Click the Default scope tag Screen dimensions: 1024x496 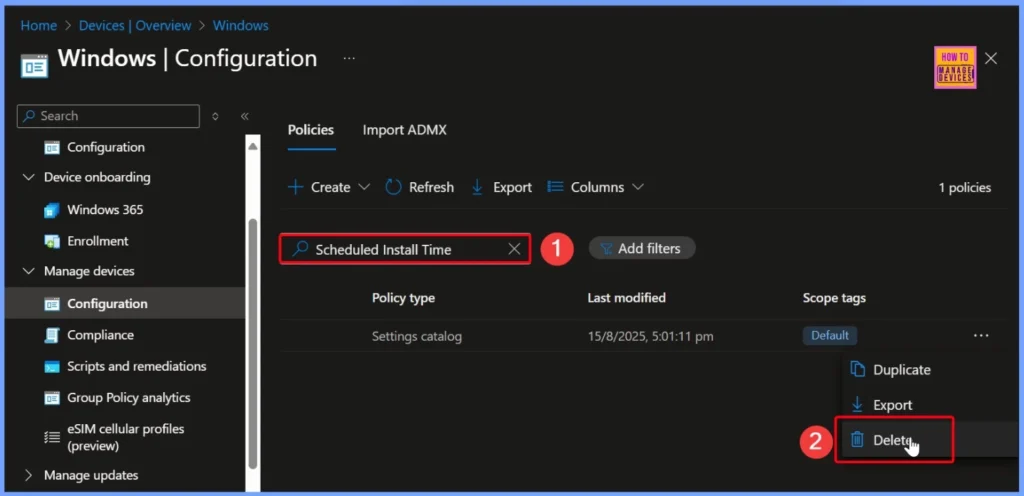pyautogui.click(x=830, y=335)
